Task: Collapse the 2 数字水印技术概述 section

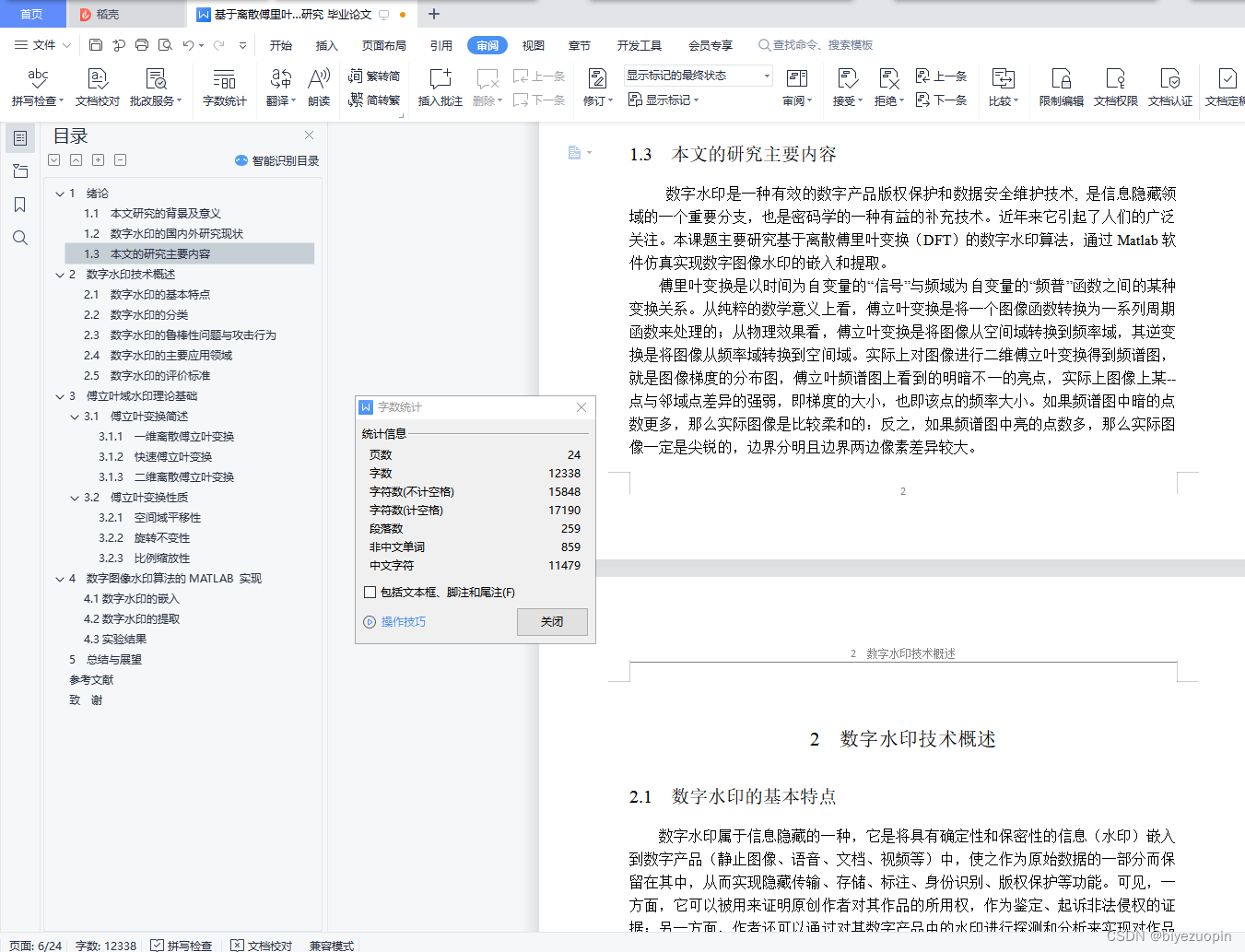Action: pos(60,275)
